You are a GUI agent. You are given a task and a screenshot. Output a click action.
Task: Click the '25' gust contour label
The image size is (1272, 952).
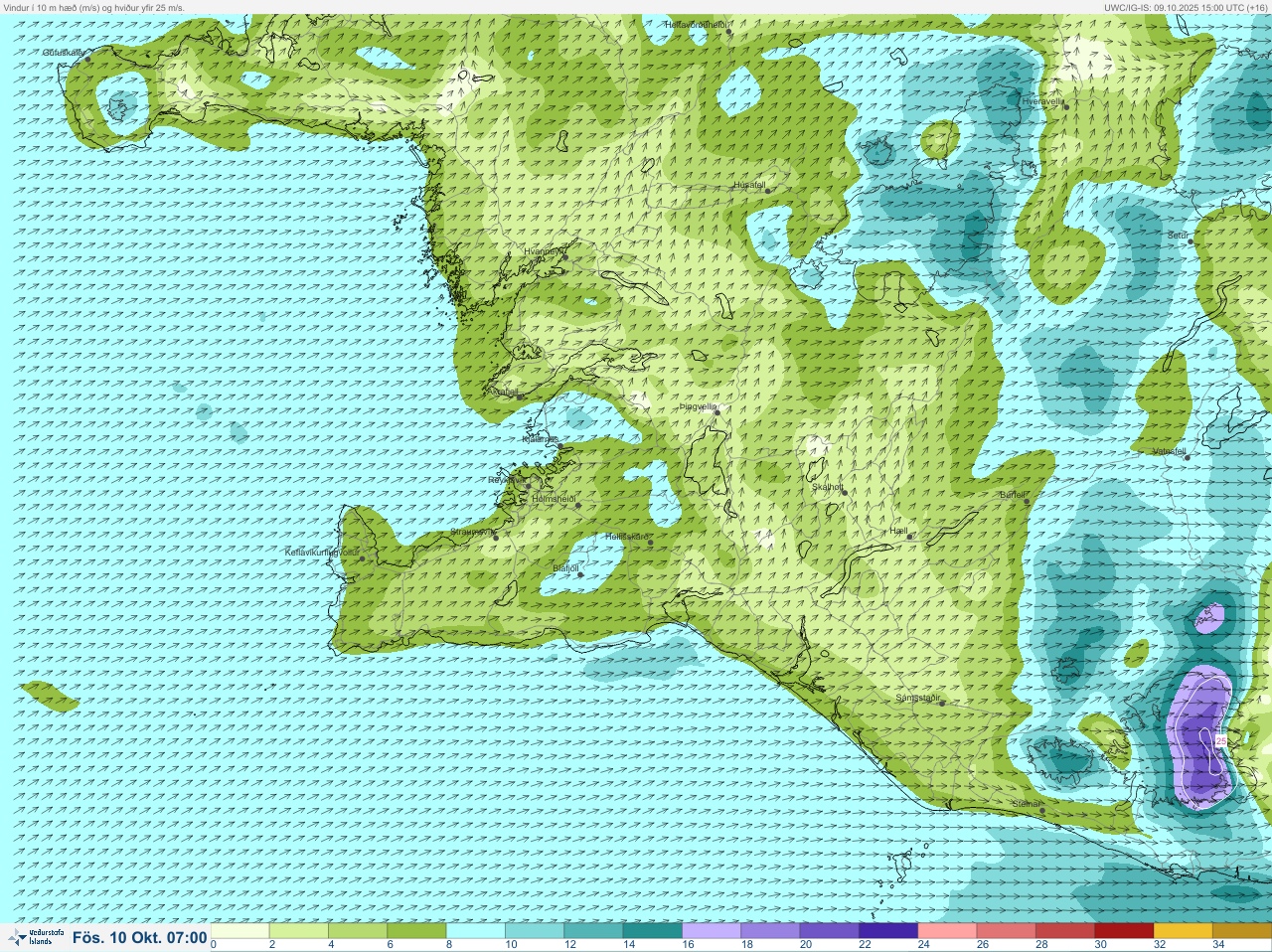click(1221, 741)
